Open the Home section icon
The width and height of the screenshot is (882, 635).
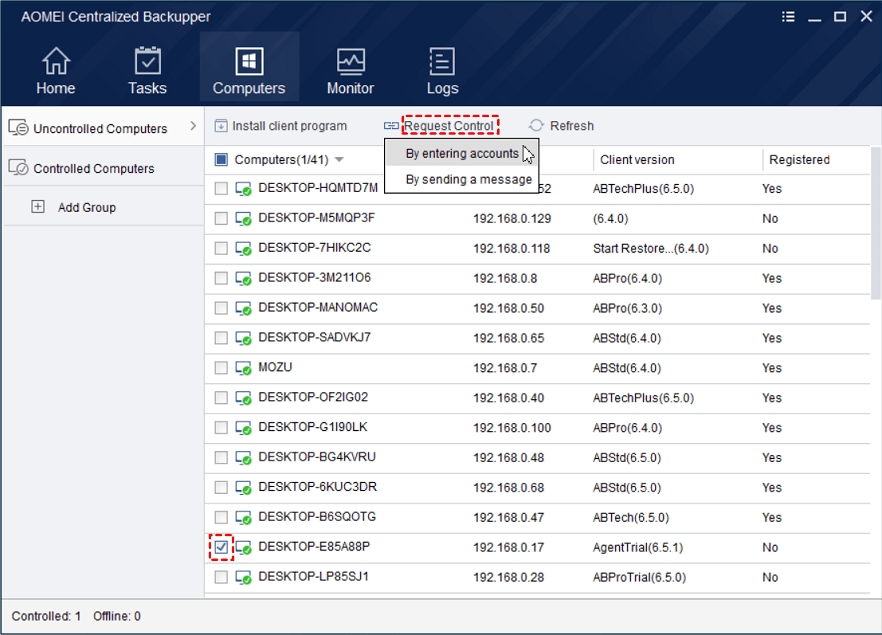tap(56, 61)
